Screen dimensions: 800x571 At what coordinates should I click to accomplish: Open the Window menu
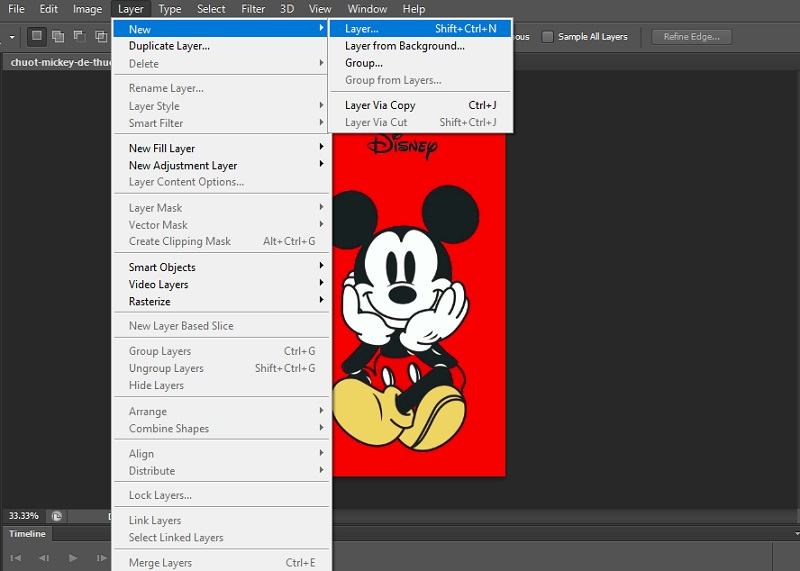pos(367,9)
